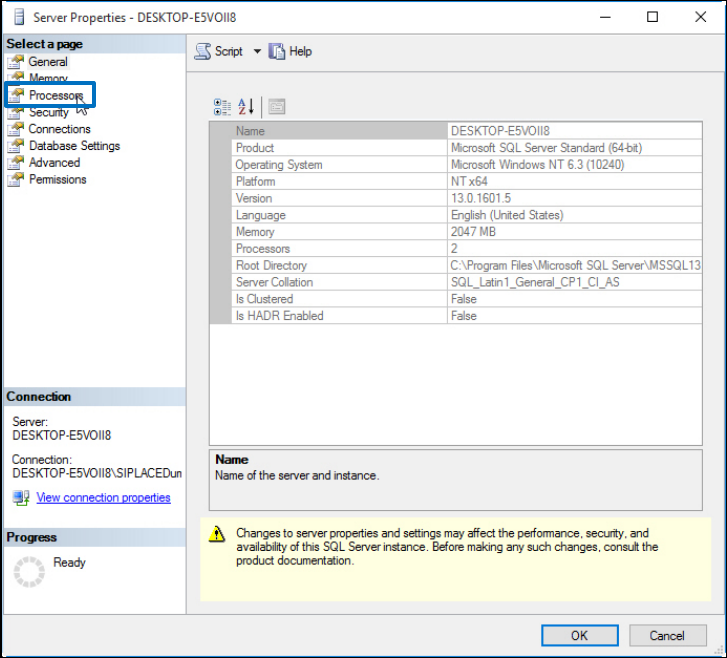Image resolution: width=727 pixels, height=658 pixels.
Task: Go to the Security page
Action: click(49, 112)
